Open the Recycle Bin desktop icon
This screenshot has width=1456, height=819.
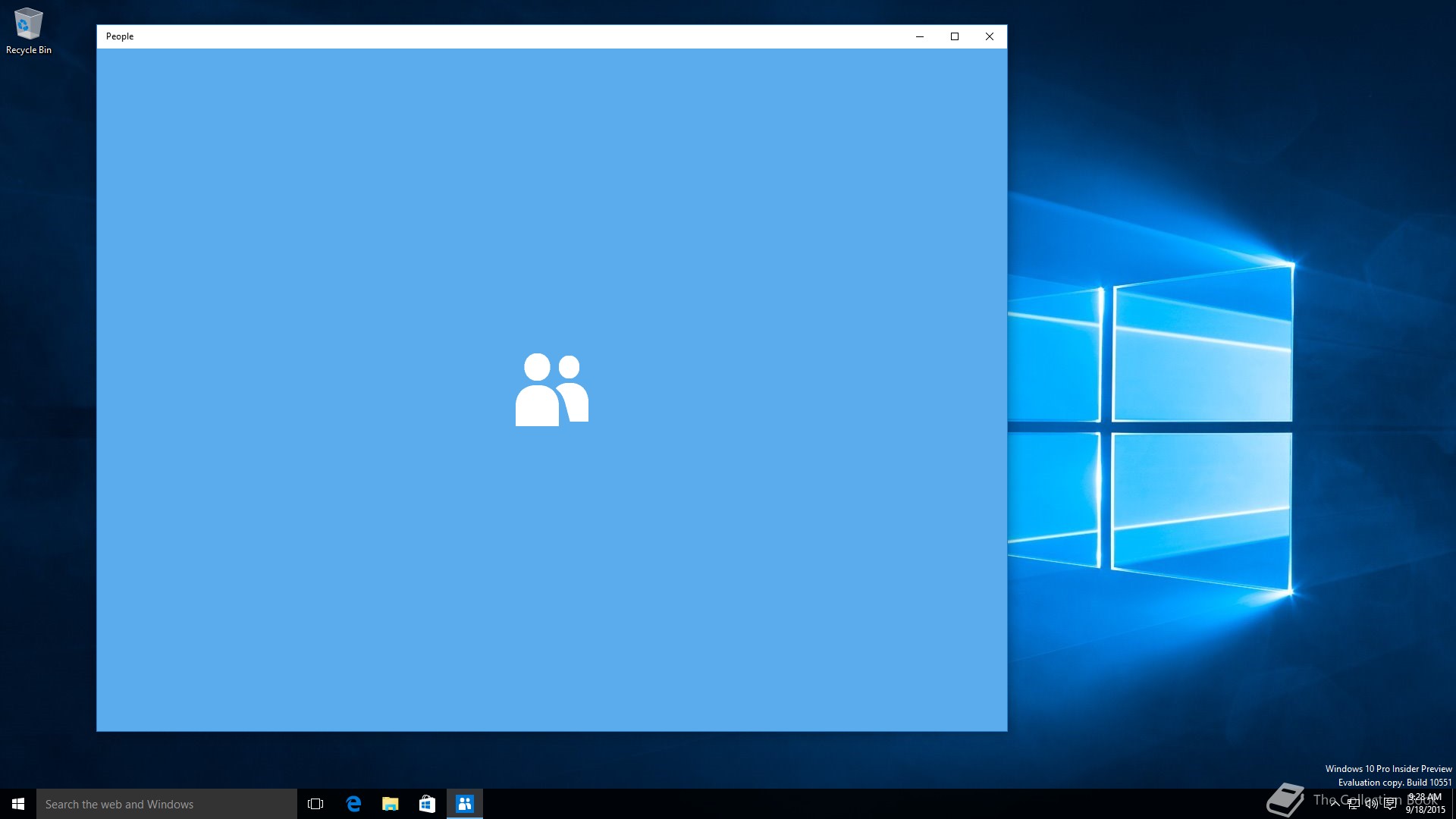pyautogui.click(x=29, y=31)
